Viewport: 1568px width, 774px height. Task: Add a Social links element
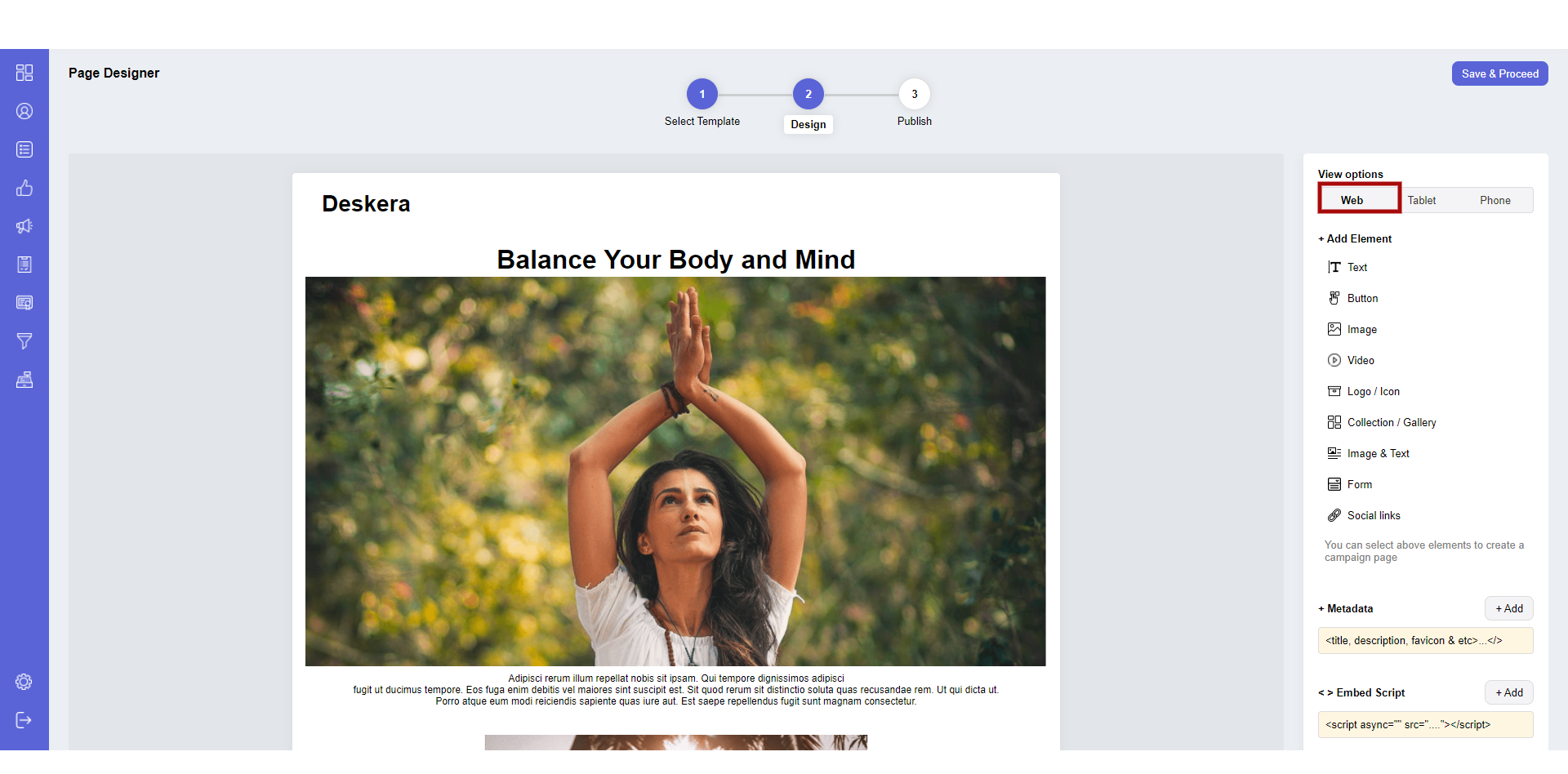pyautogui.click(x=1364, y=515)
